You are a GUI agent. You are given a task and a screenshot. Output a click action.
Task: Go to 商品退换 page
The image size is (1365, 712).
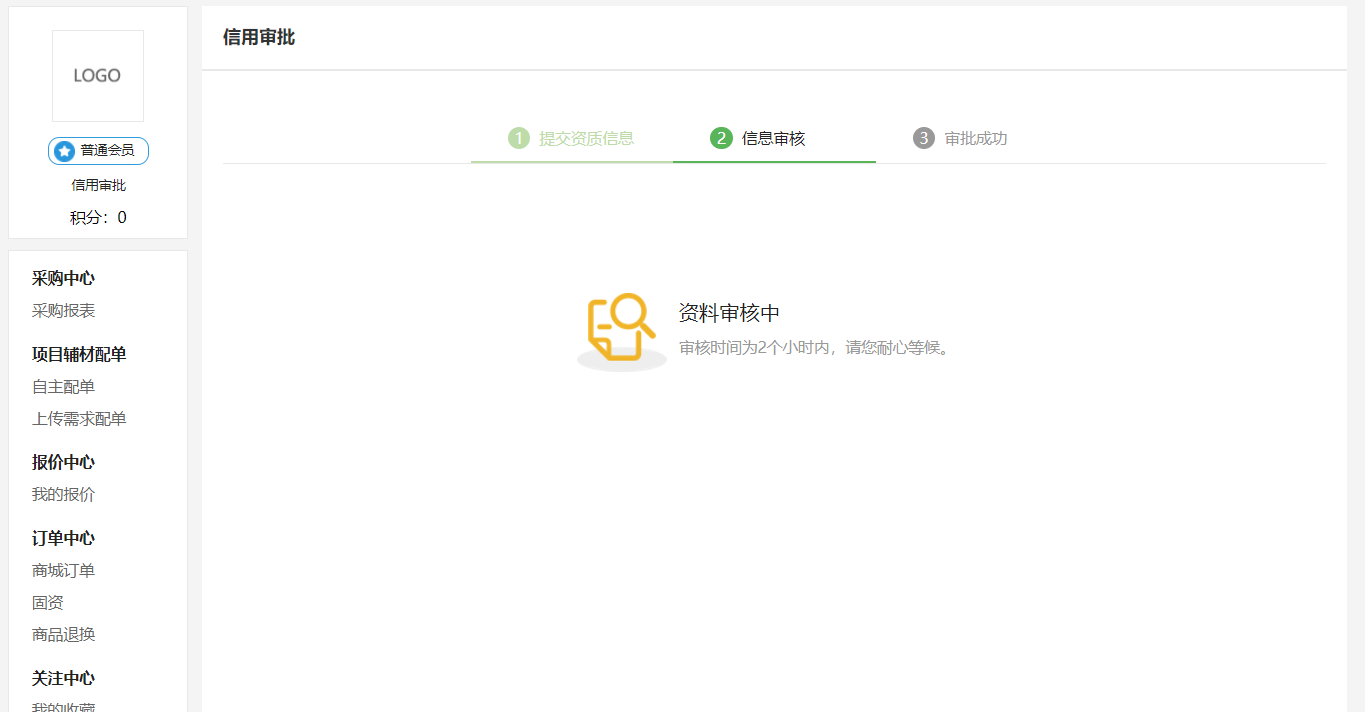[x=64, y=635]
